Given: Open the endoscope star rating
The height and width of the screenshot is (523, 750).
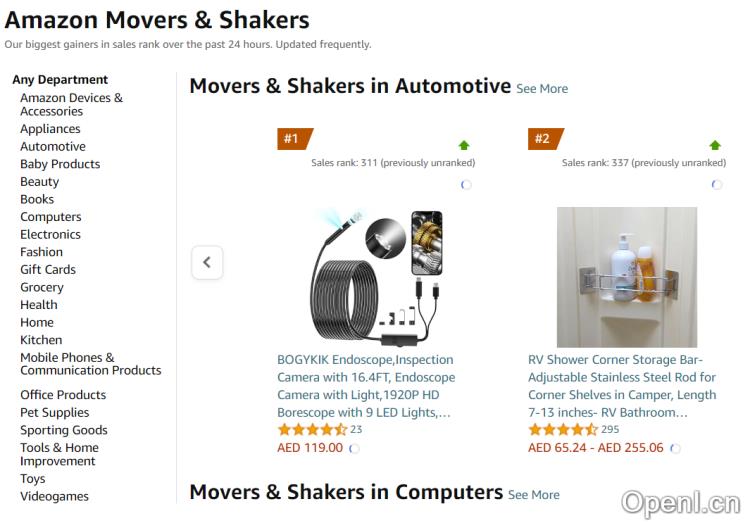Looking at the screenshot, I should click(312, 430).
